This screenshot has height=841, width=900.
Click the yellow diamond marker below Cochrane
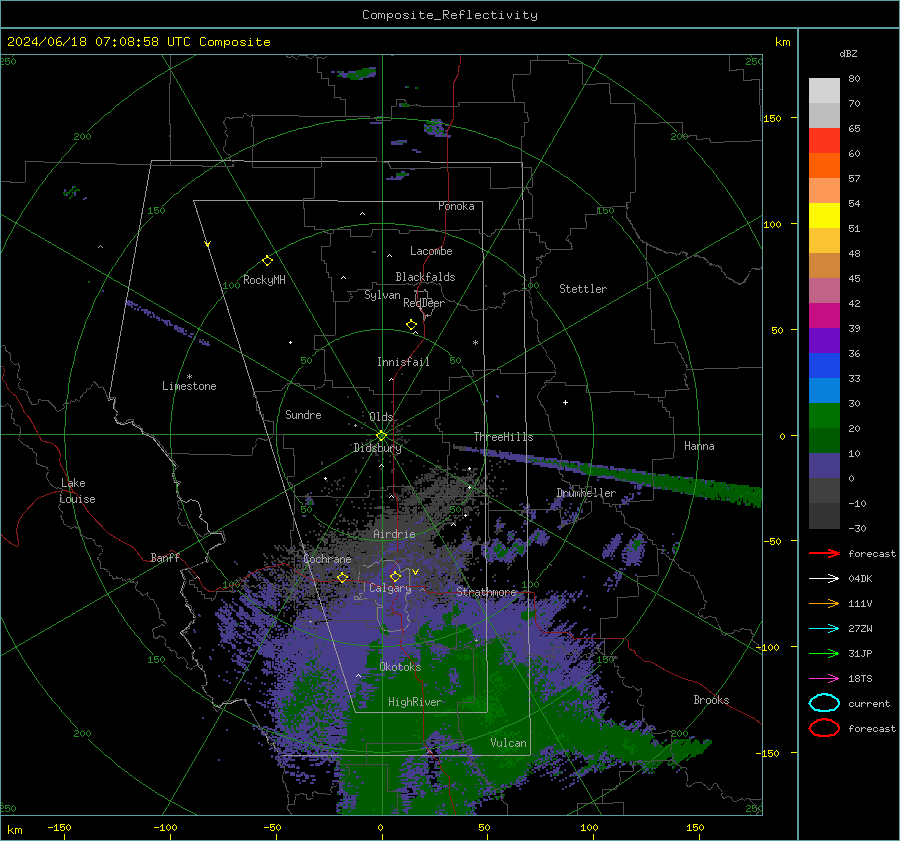point(342,577)
